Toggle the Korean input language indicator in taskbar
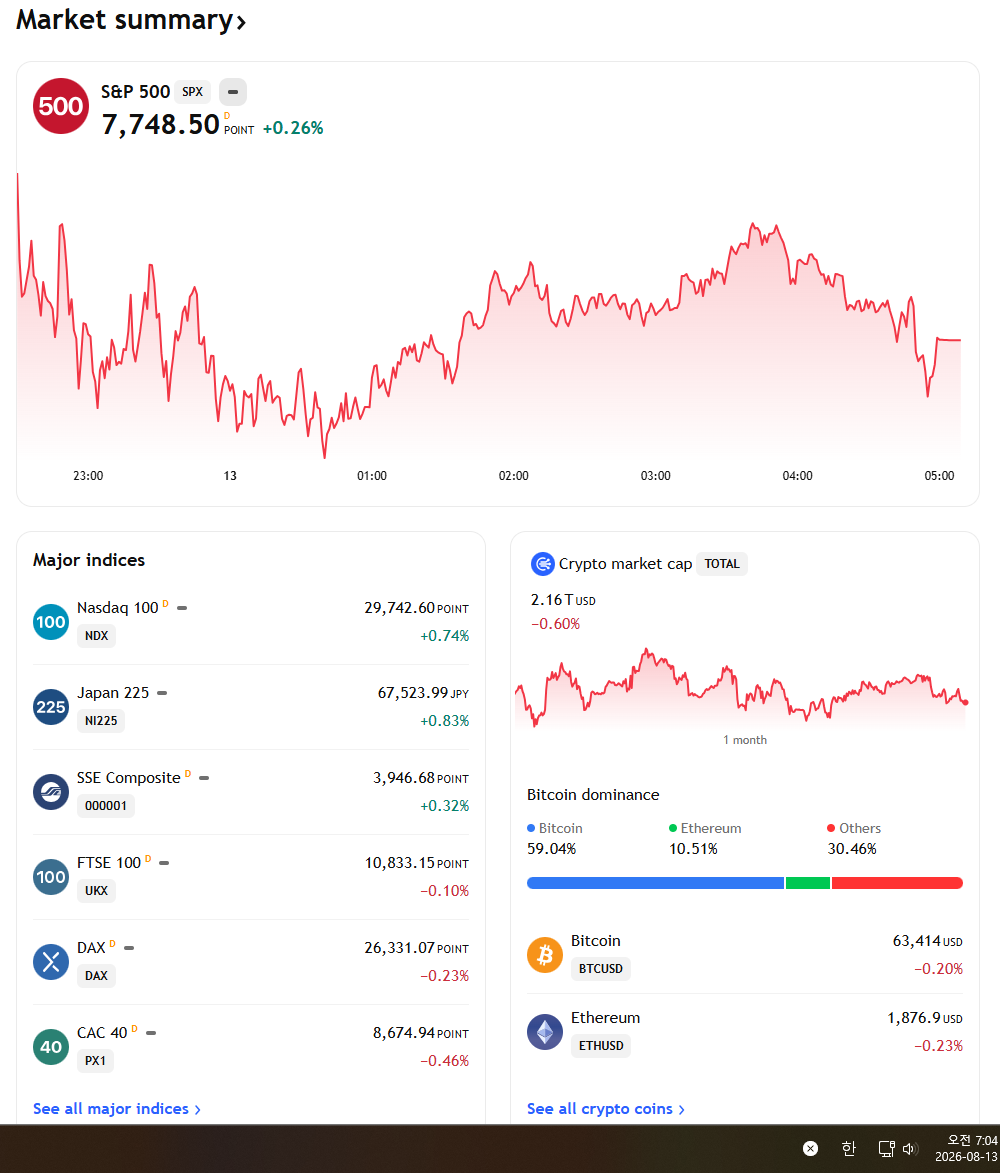1000x1173 pixels. [x=848, y=1148]
